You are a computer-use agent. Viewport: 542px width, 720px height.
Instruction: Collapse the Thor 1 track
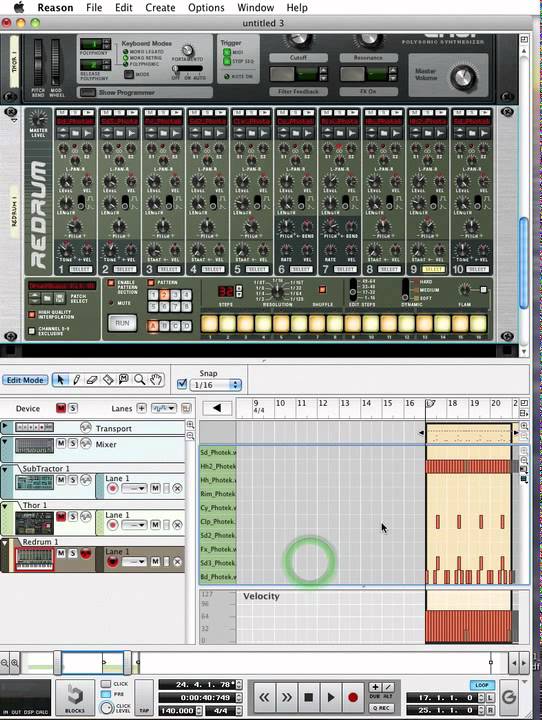(x=5, y=506)
